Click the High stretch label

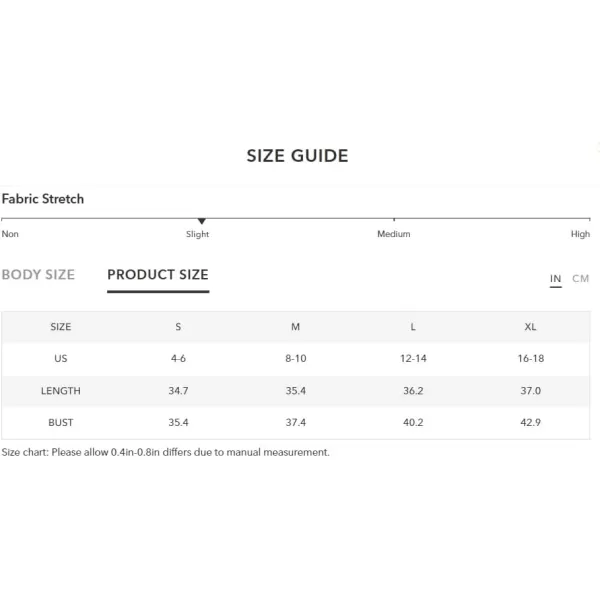580,234
